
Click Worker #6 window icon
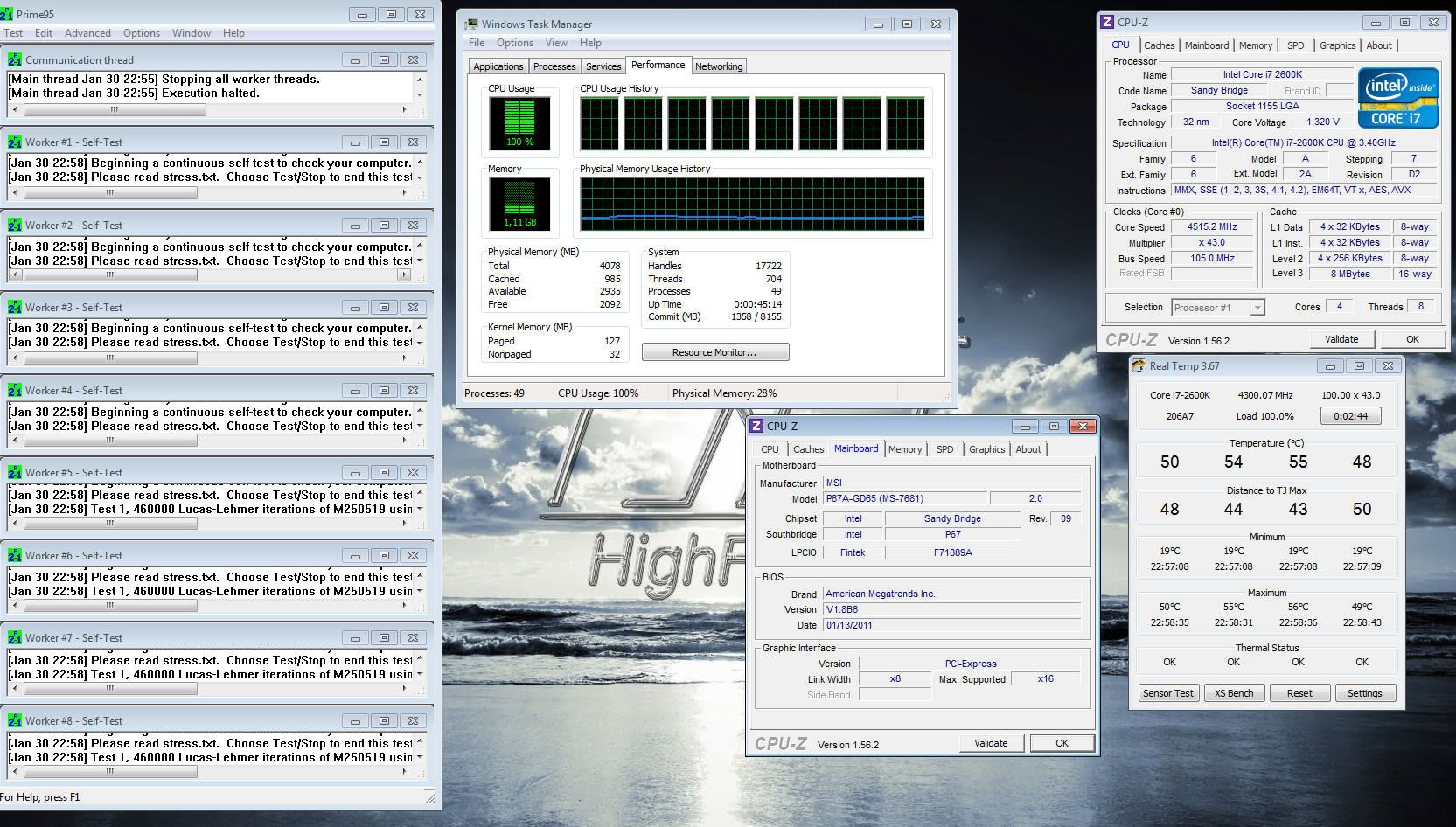pyautogui.click(x=15, y=555)
